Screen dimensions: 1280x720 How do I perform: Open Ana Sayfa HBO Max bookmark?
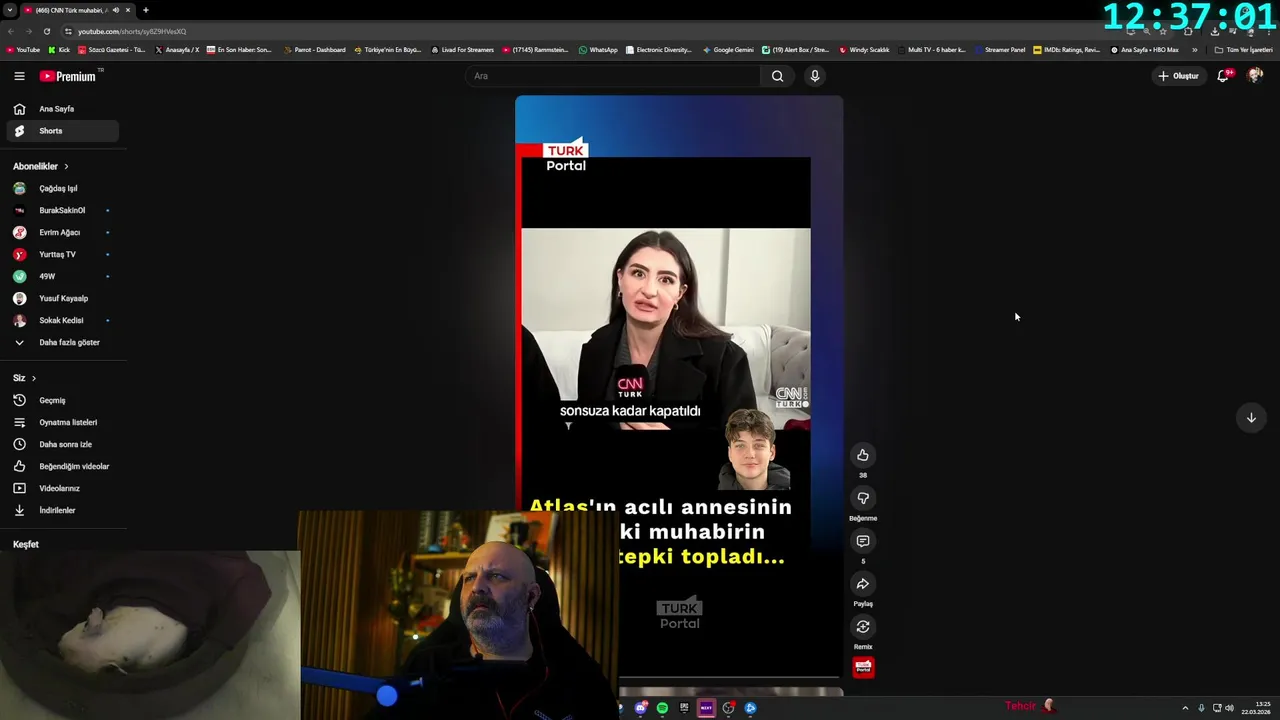coord(1145,50)
